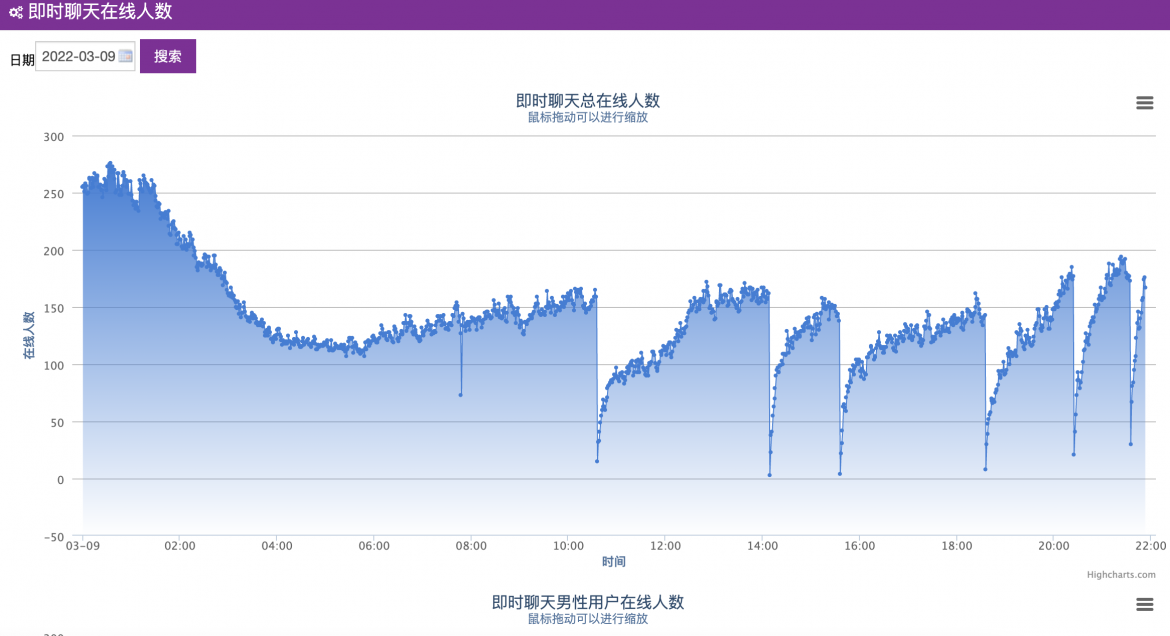Focus the date field showing 2022-03-09
Viewport: 1170px width, 636px height.
tap(85, 56)
